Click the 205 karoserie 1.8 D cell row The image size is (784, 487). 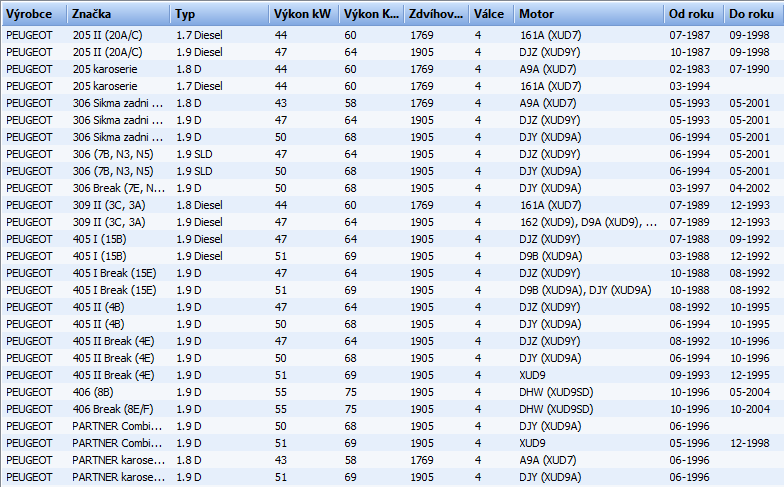pyautogui.click(x=392, y=69)
